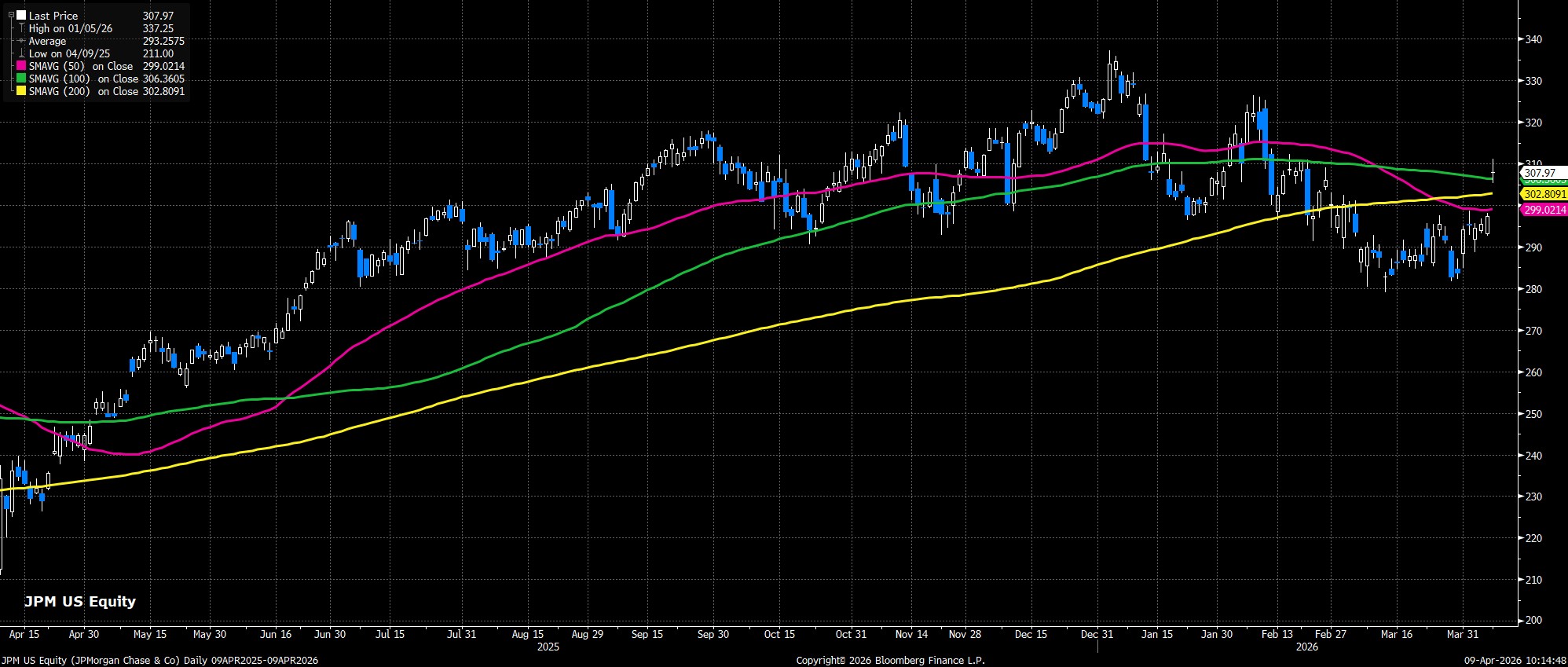Click the white Last Price color swatch
Screen dimensions: 1568x667
pos(21,16)
